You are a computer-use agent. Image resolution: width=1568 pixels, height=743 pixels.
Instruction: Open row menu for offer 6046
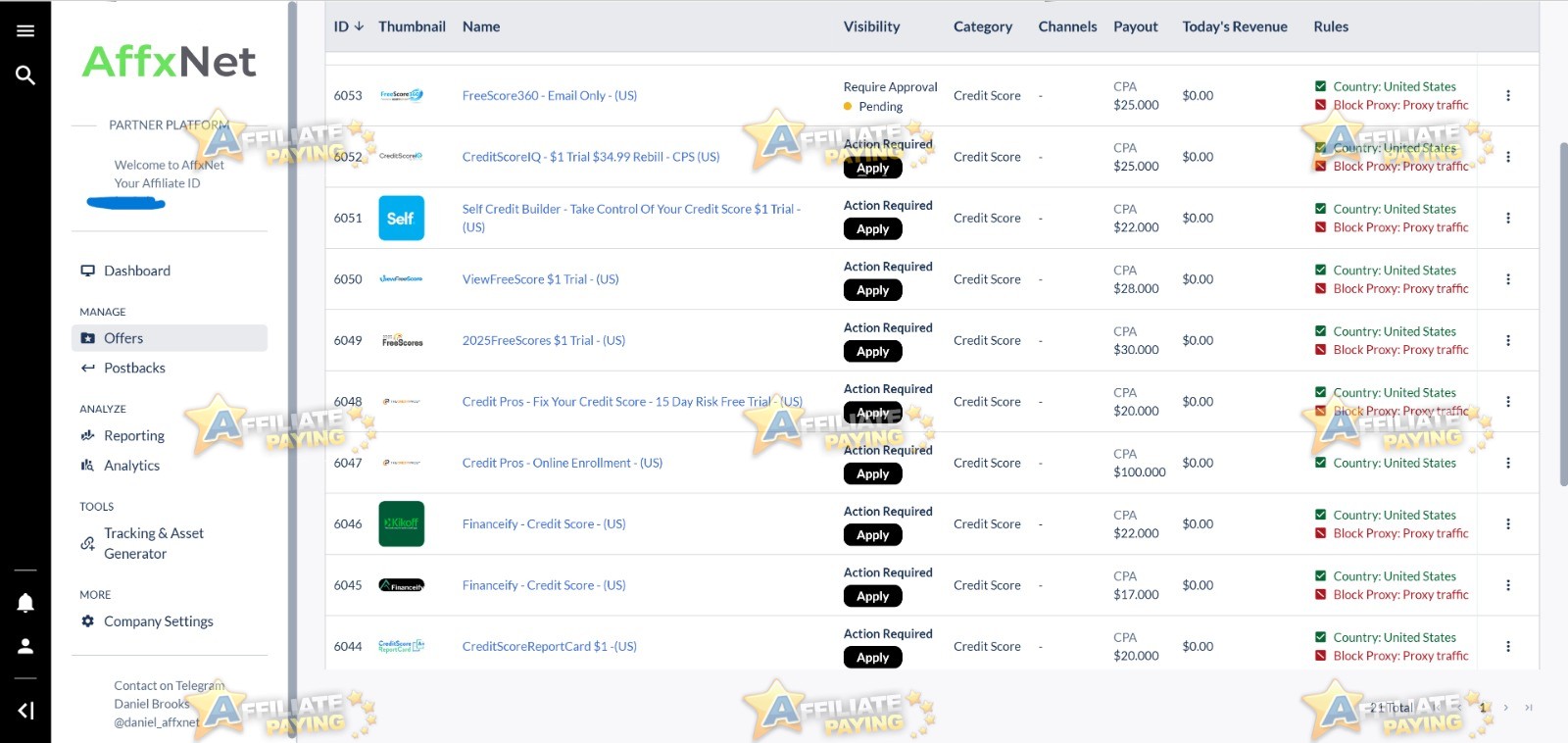(x=1508, y=524)
